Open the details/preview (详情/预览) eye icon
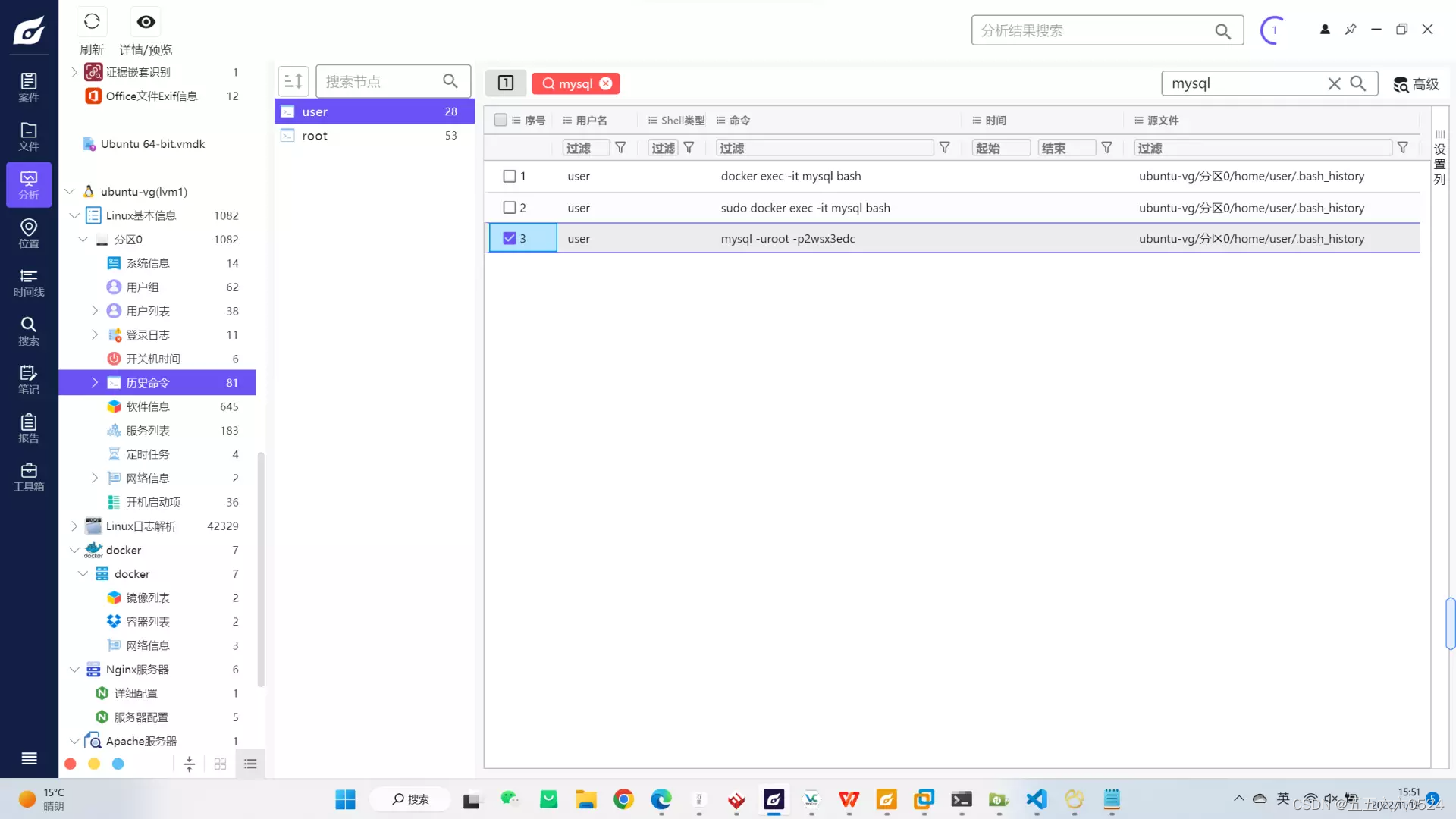This screenshot has width=1456, height=819. pyautogui.click(x=146, y=22)
